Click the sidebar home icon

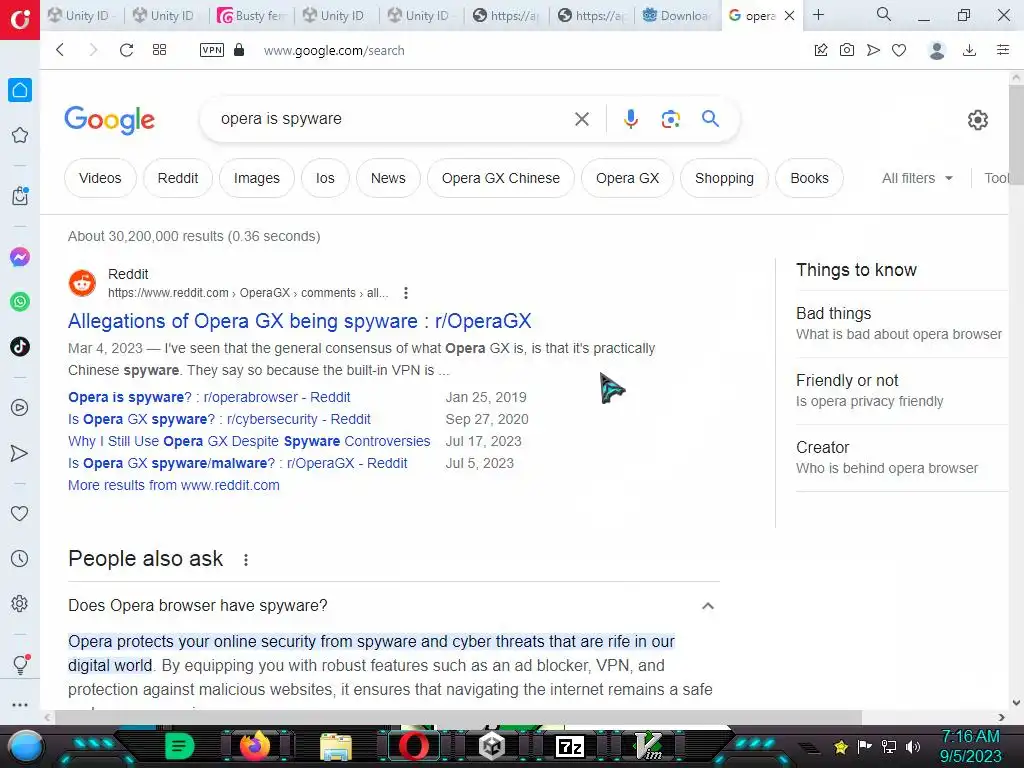20,90
